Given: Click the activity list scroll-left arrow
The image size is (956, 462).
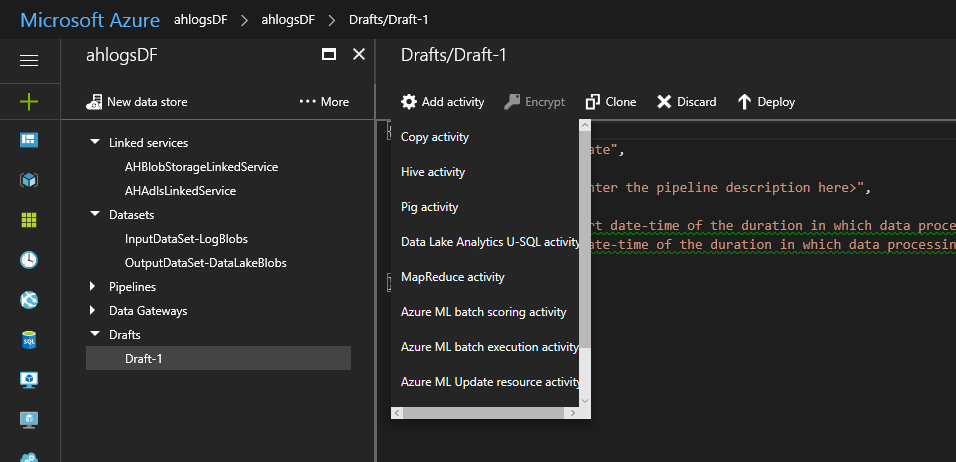Looking at the screenshot, I should [397, 413].
